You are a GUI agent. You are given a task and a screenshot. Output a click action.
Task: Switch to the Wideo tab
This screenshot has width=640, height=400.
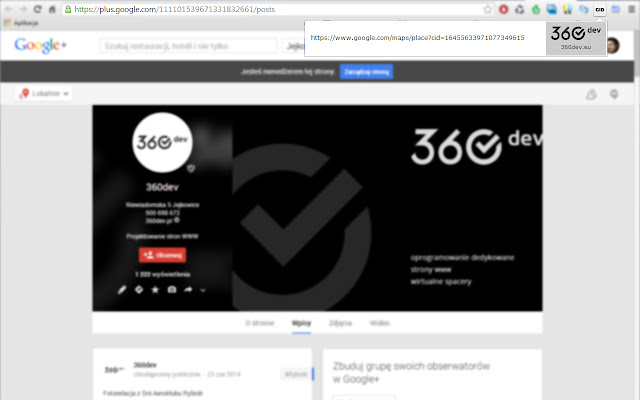point(380,323)
